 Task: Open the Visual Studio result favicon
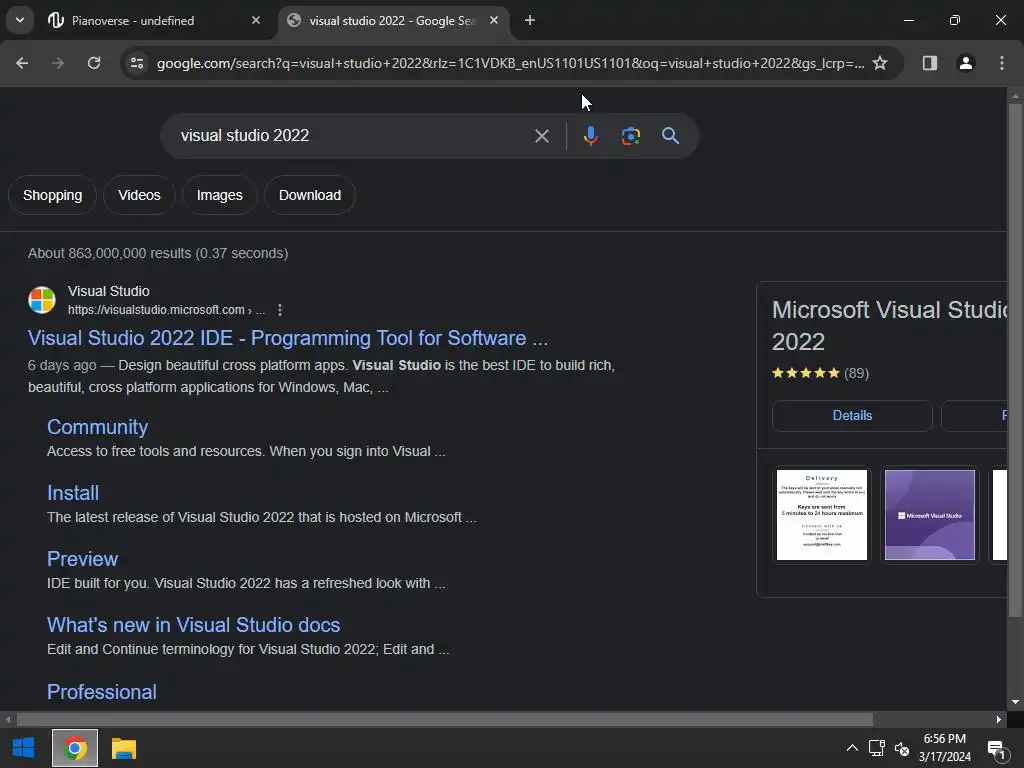pyautogui.click(x=42, y=300)
